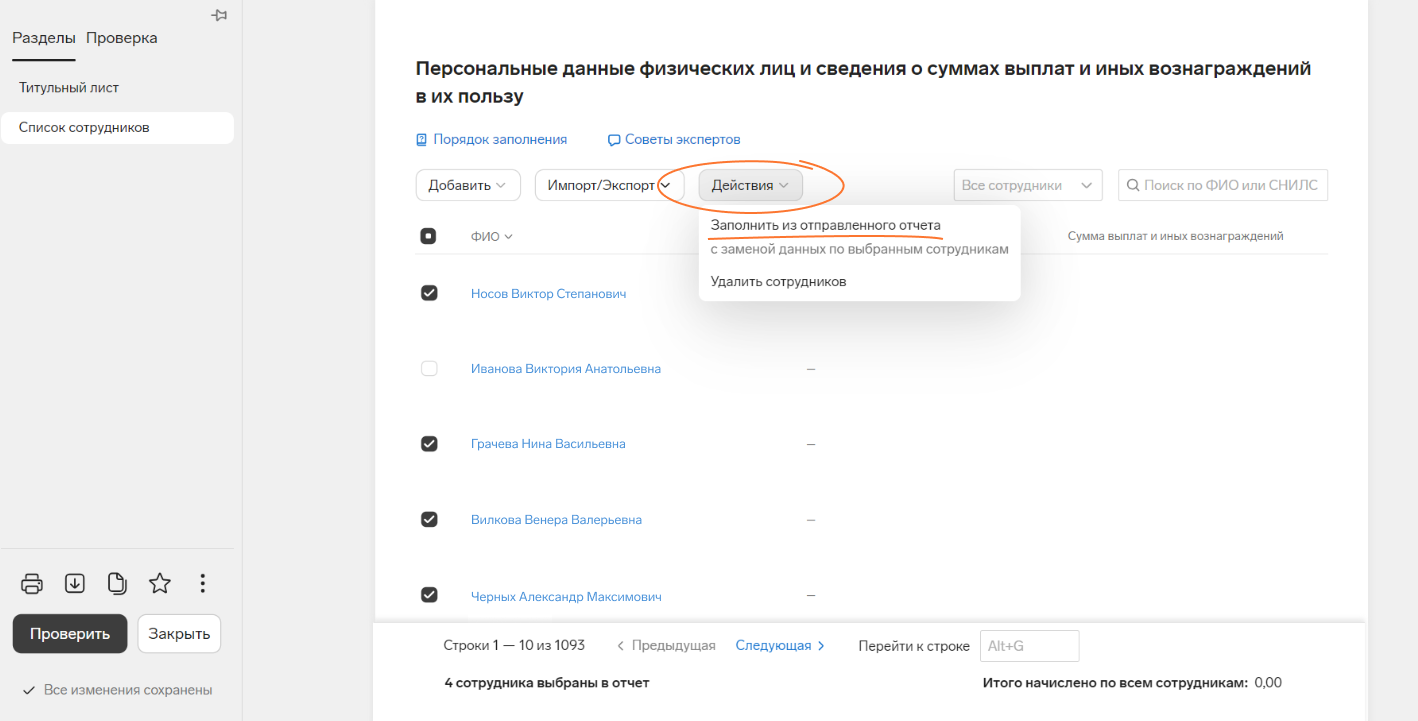Click the search magnifier icon
The height and width of the screenshot is (721, 1418).
tap(1134, 185)
